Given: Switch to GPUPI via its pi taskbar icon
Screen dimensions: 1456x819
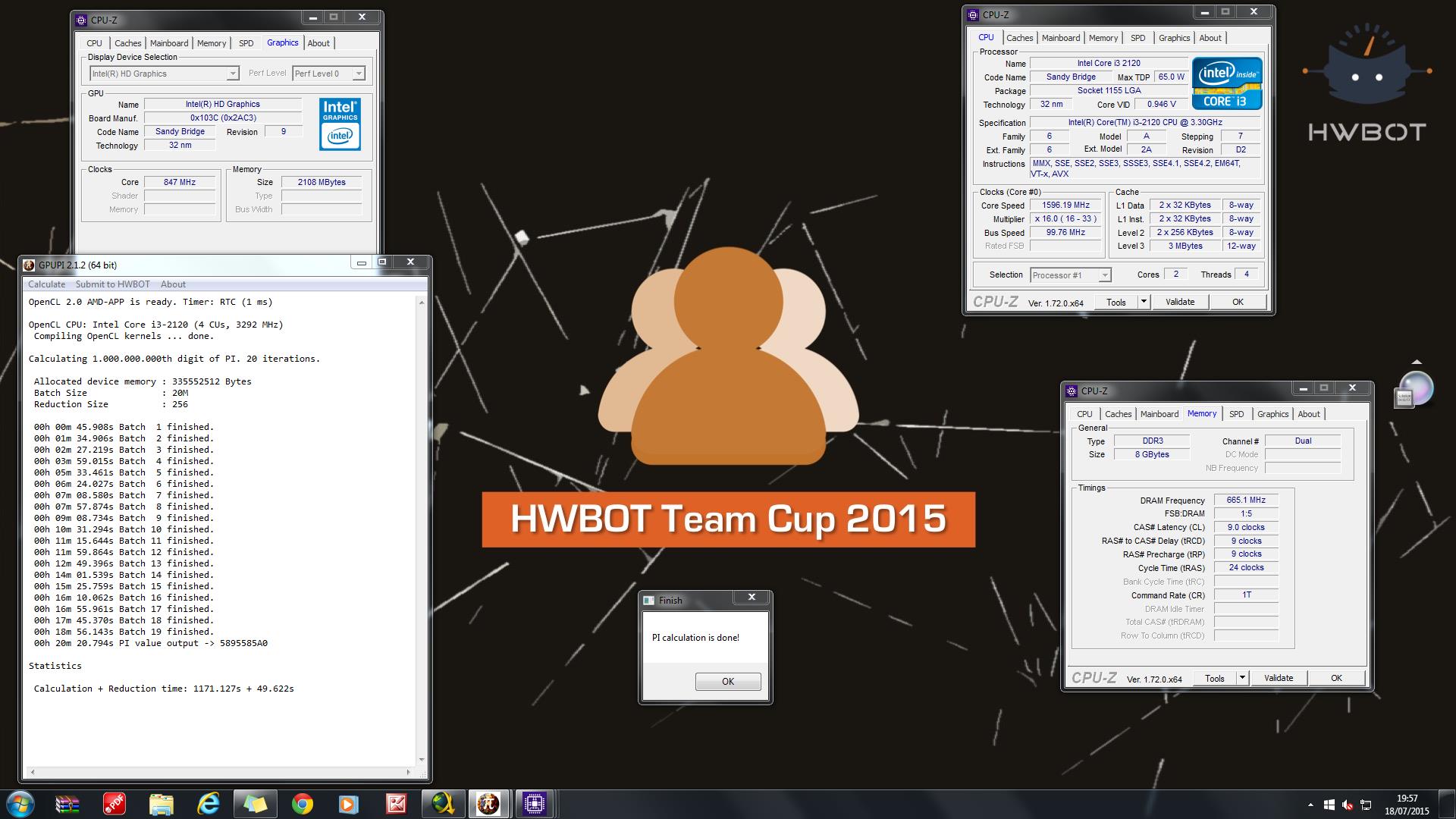Looking at the screenshot, I should pyautogui.click(x=488, y=804).
